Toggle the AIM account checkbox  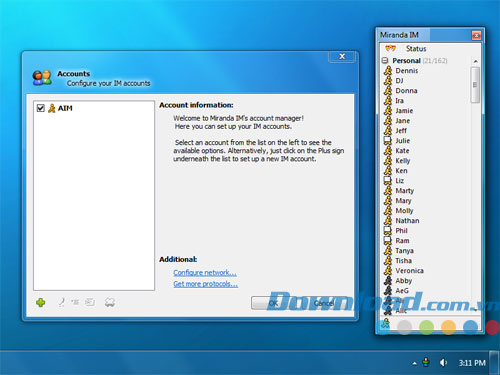pos(41,108)
